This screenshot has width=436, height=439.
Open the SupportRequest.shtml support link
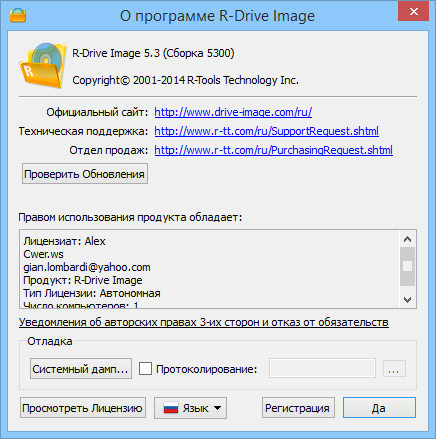click(266, 131)
